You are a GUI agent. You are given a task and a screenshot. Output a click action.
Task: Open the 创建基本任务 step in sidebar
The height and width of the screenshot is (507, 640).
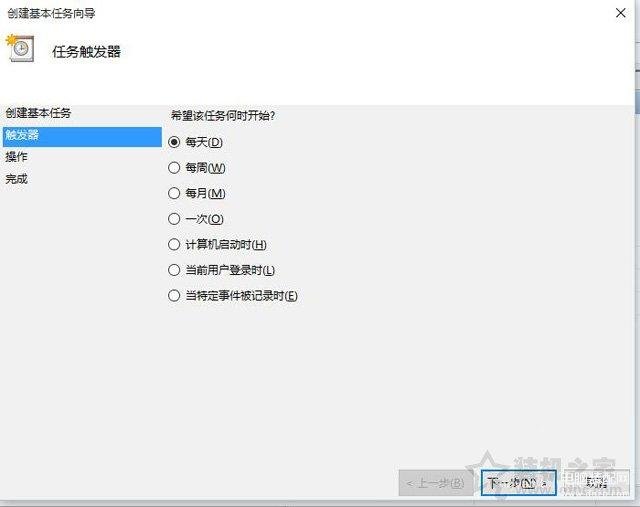38,113
